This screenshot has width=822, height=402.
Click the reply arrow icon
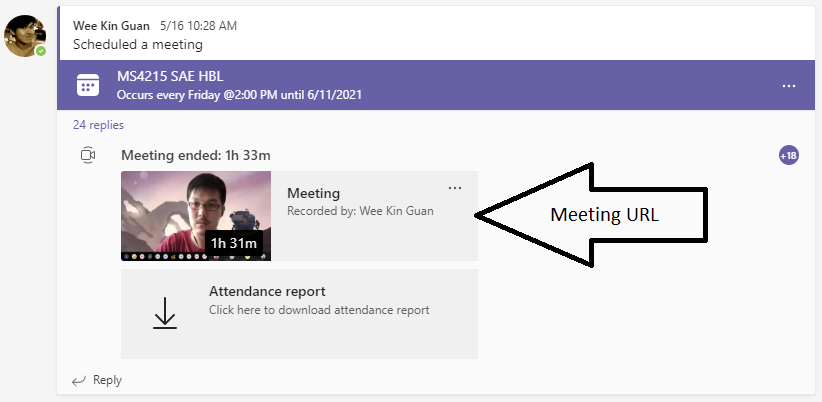point(78,380)
